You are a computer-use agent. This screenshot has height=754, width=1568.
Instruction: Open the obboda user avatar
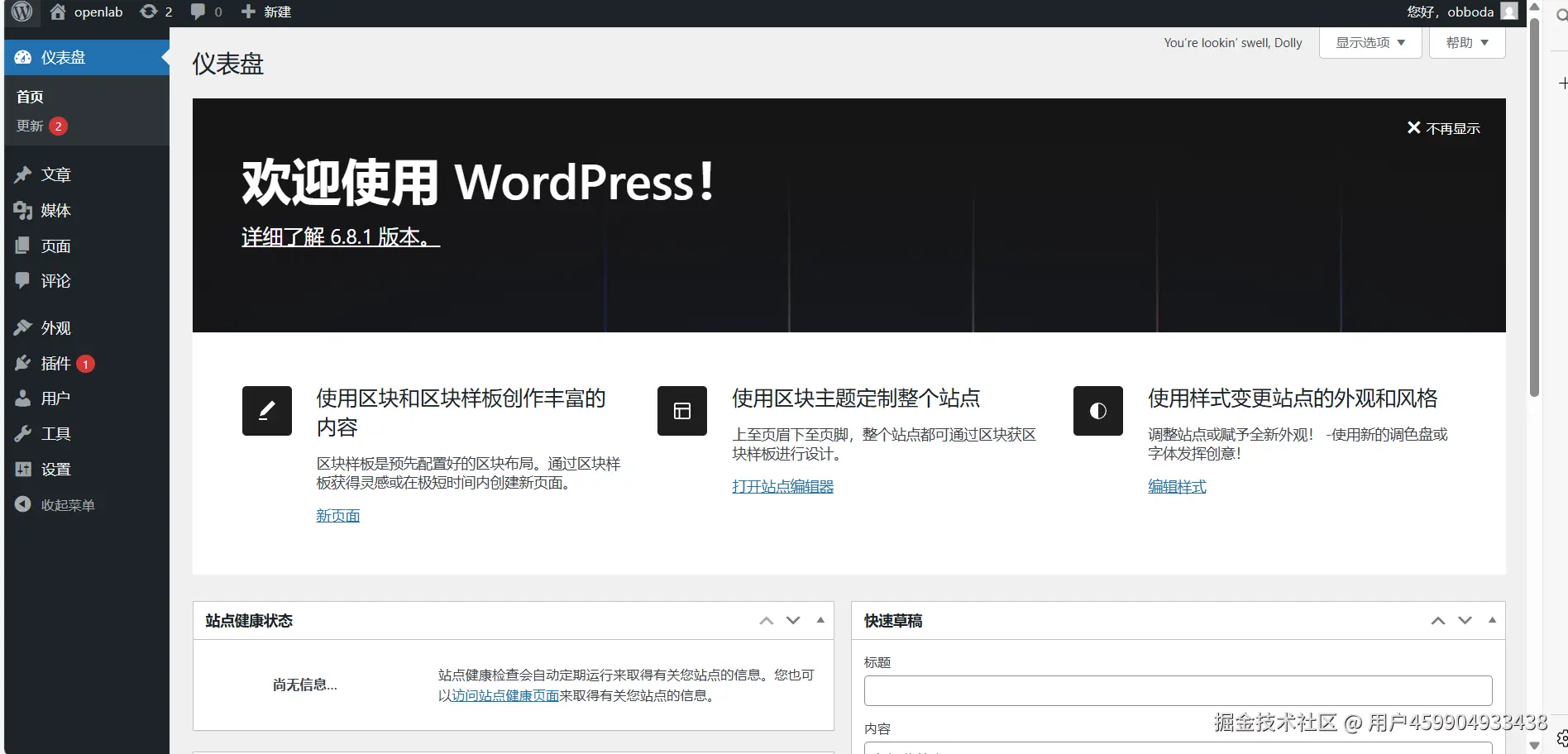click(1509, 12)
